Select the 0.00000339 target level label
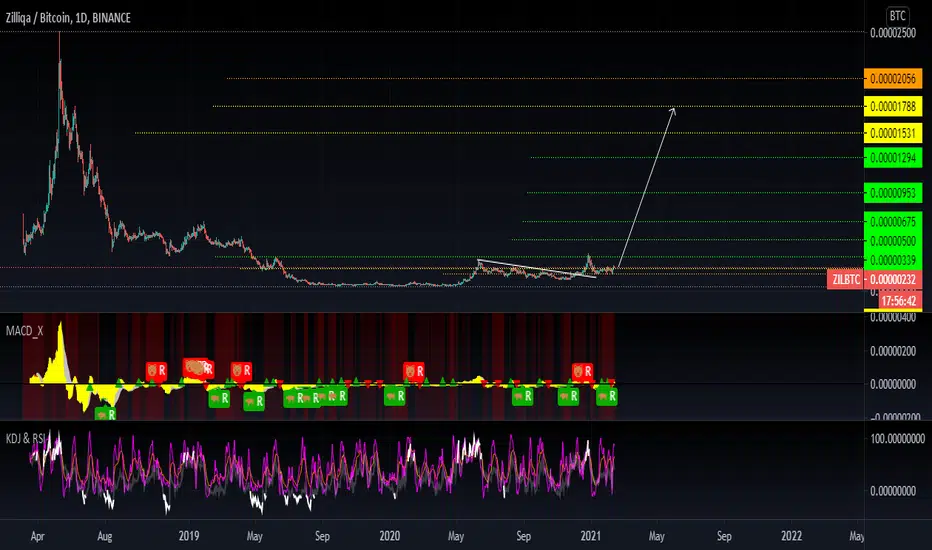 point(893,260)
